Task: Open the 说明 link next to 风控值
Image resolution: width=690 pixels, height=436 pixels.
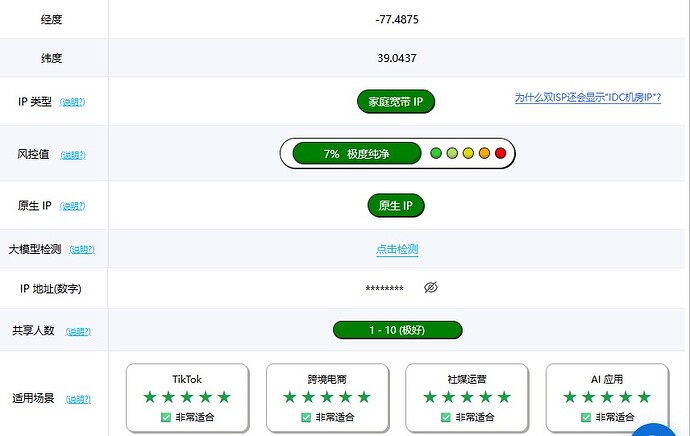Action: (73, 155)
